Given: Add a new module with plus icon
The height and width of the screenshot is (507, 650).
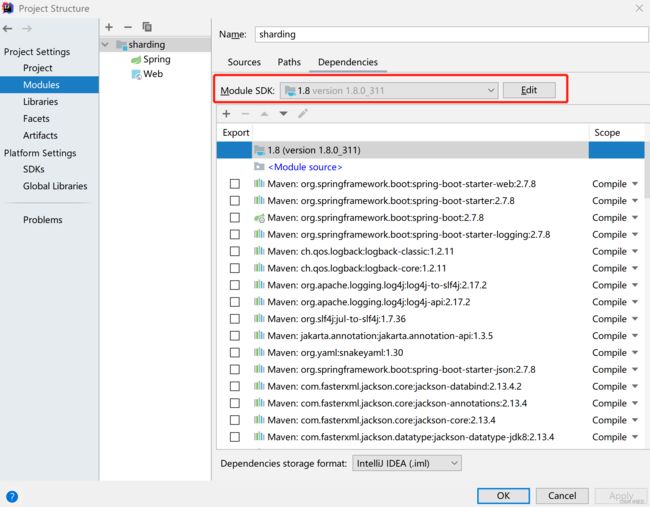Looking at the screenshot, I should (x=109, y=27).
